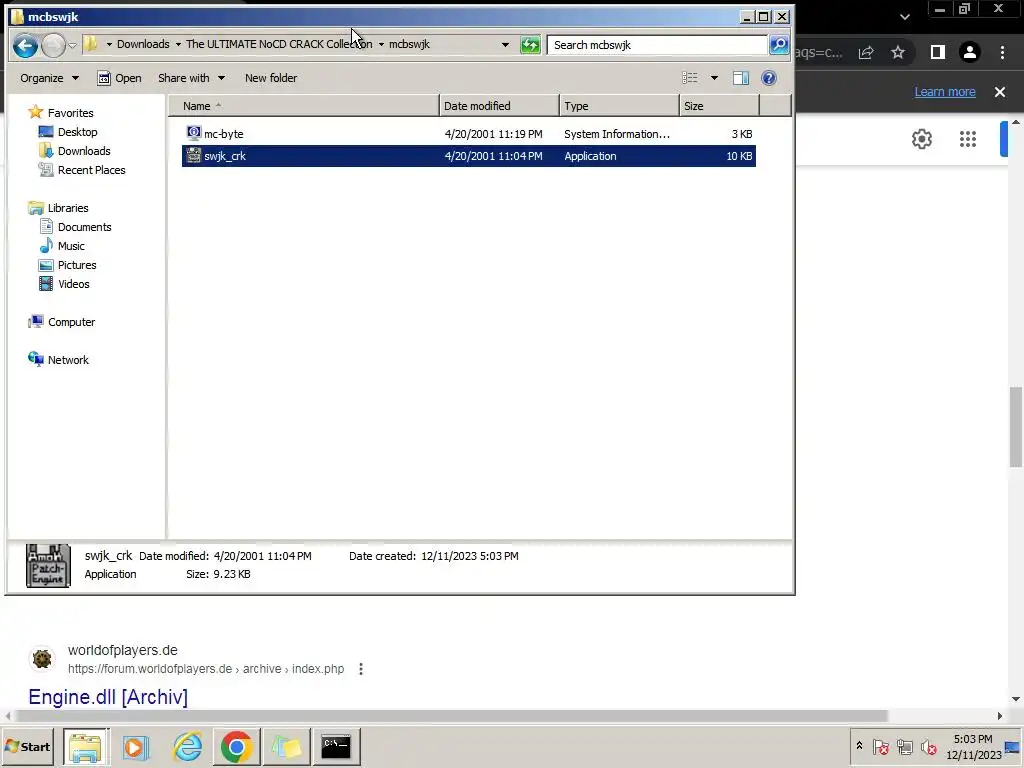1024x768 pixels.
Task: Open more options for worldofplayers.de result
Action: 360,669
